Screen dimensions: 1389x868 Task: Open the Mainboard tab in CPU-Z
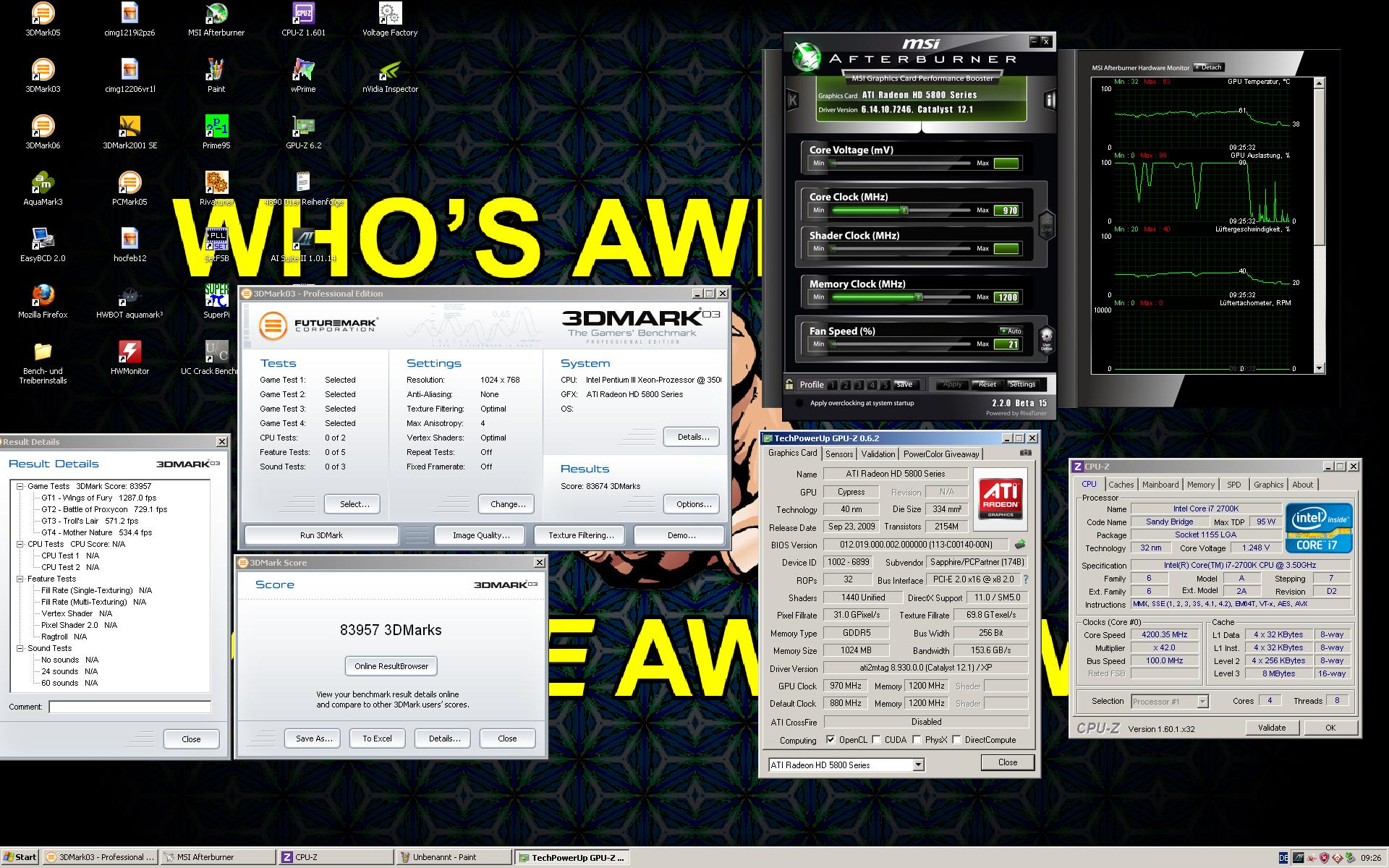(x=1160, y=485)
